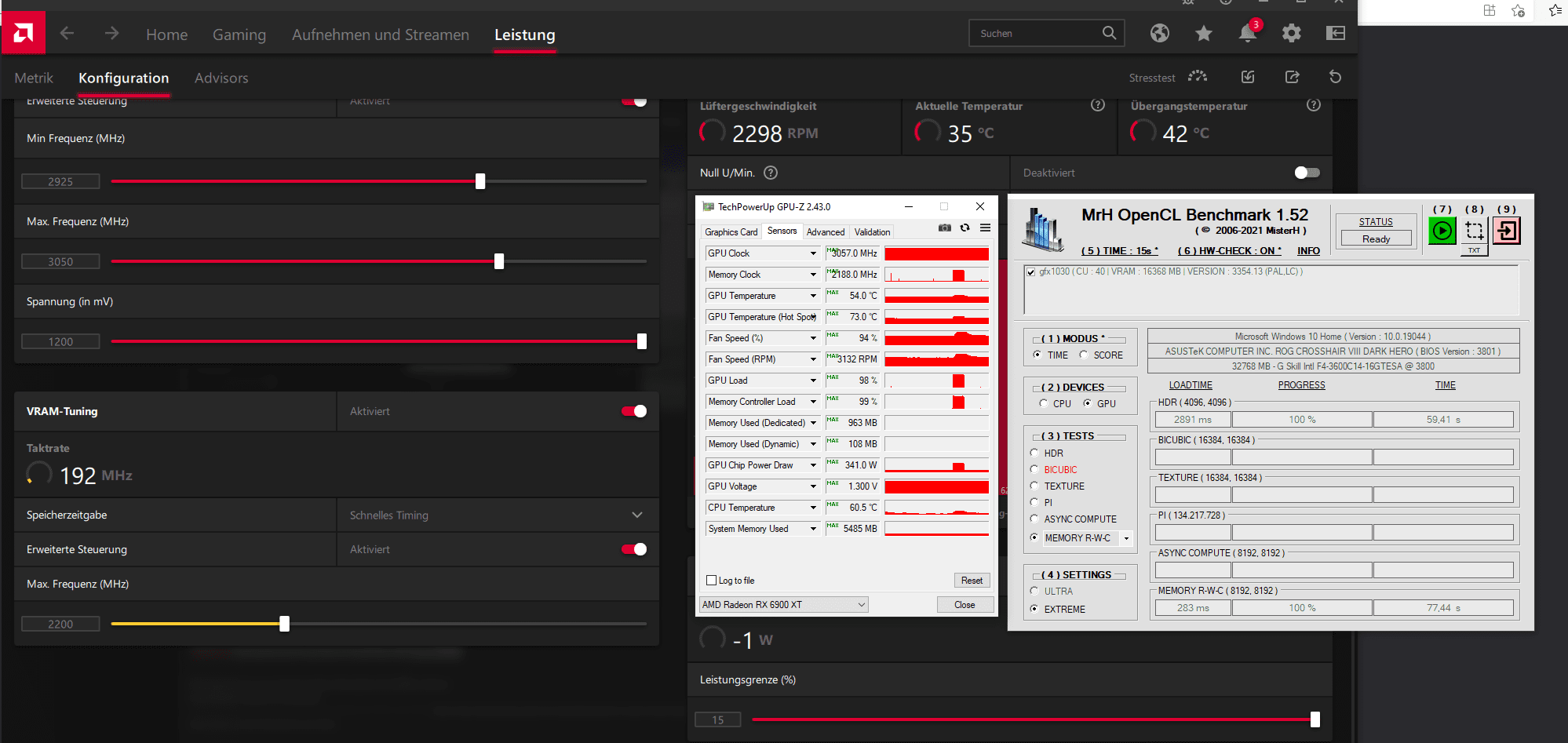Open settings gear icon
The height and width of the screenshot is (743, 1568).
click(x=1291, y=33)
